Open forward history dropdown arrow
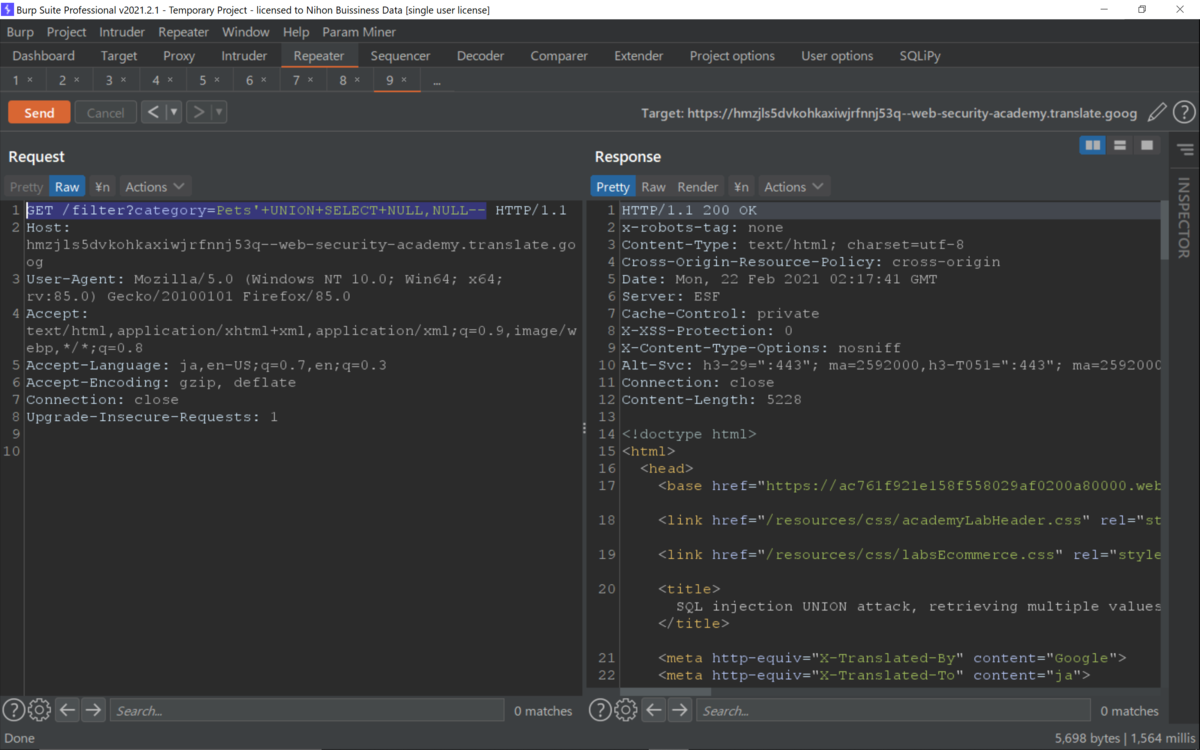 click(x=219, y=112)
